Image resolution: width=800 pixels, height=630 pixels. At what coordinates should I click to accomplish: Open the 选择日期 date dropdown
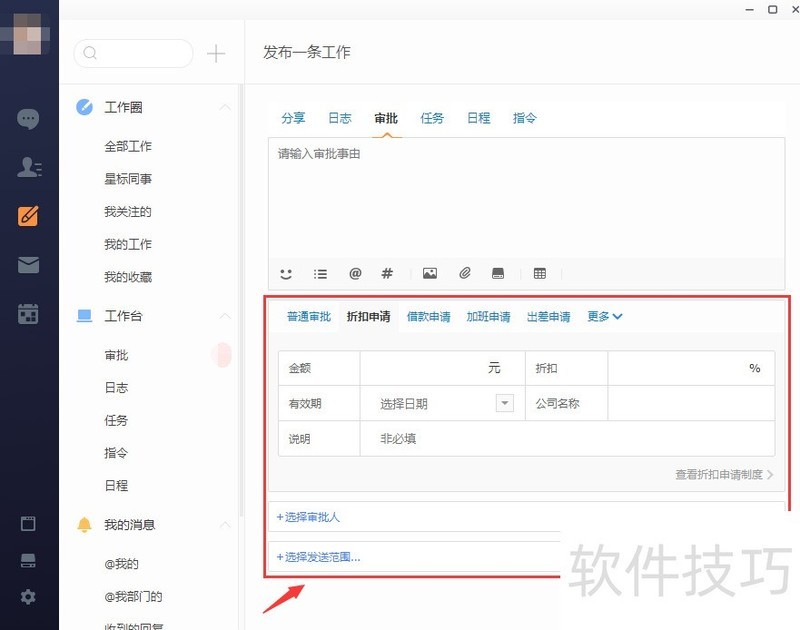(x=505, y=403)
